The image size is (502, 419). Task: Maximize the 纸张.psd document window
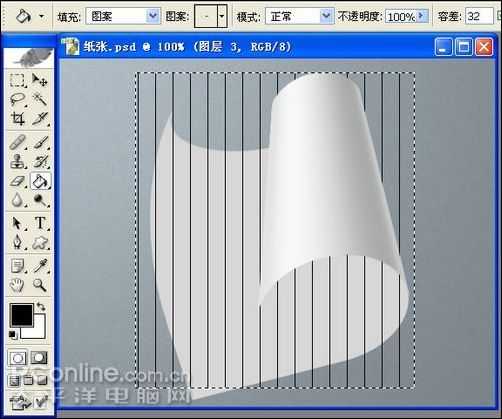pos(464,47)
